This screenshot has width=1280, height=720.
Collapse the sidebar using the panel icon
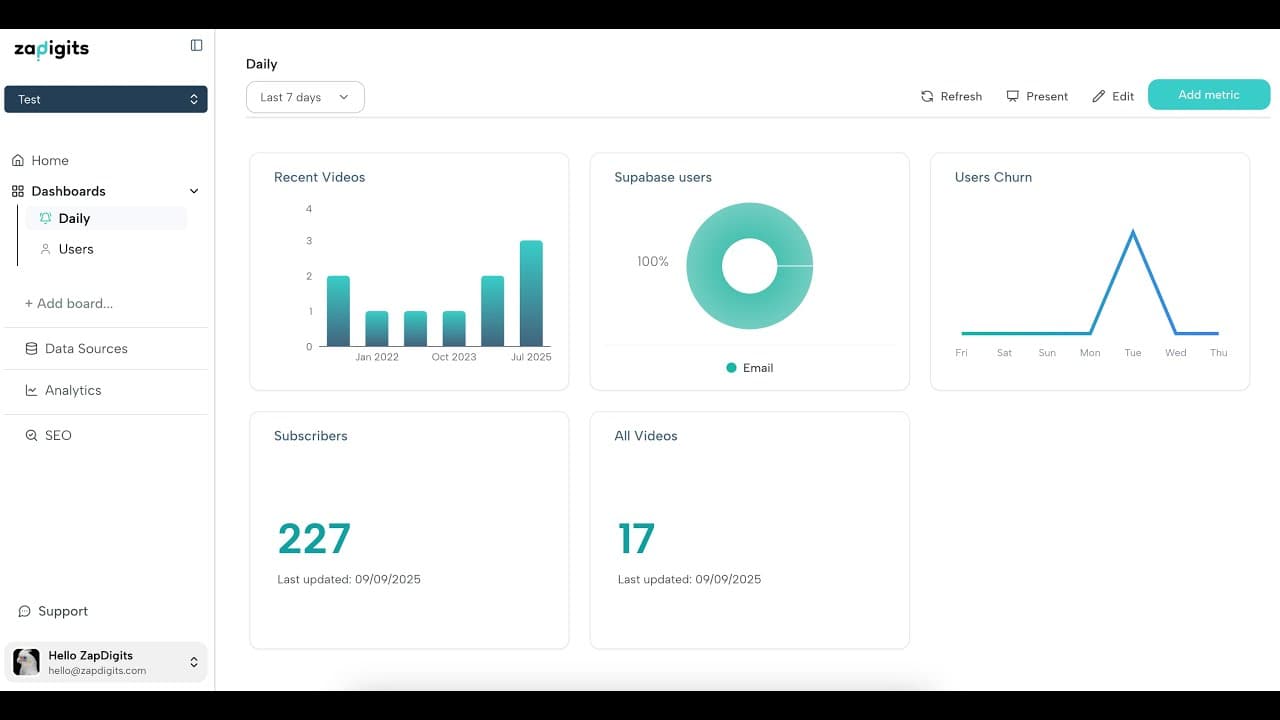click(196, 45)
